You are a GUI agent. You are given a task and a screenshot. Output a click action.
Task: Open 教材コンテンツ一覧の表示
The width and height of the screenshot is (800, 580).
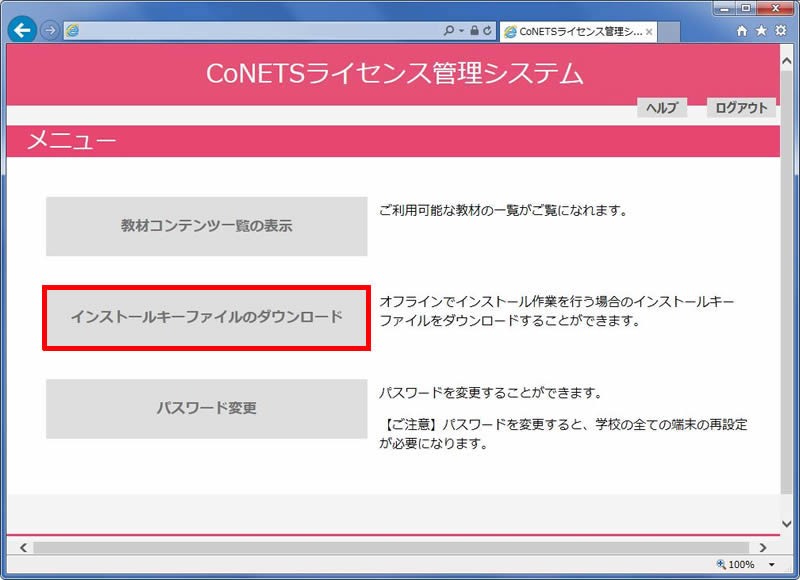(207, 226)
